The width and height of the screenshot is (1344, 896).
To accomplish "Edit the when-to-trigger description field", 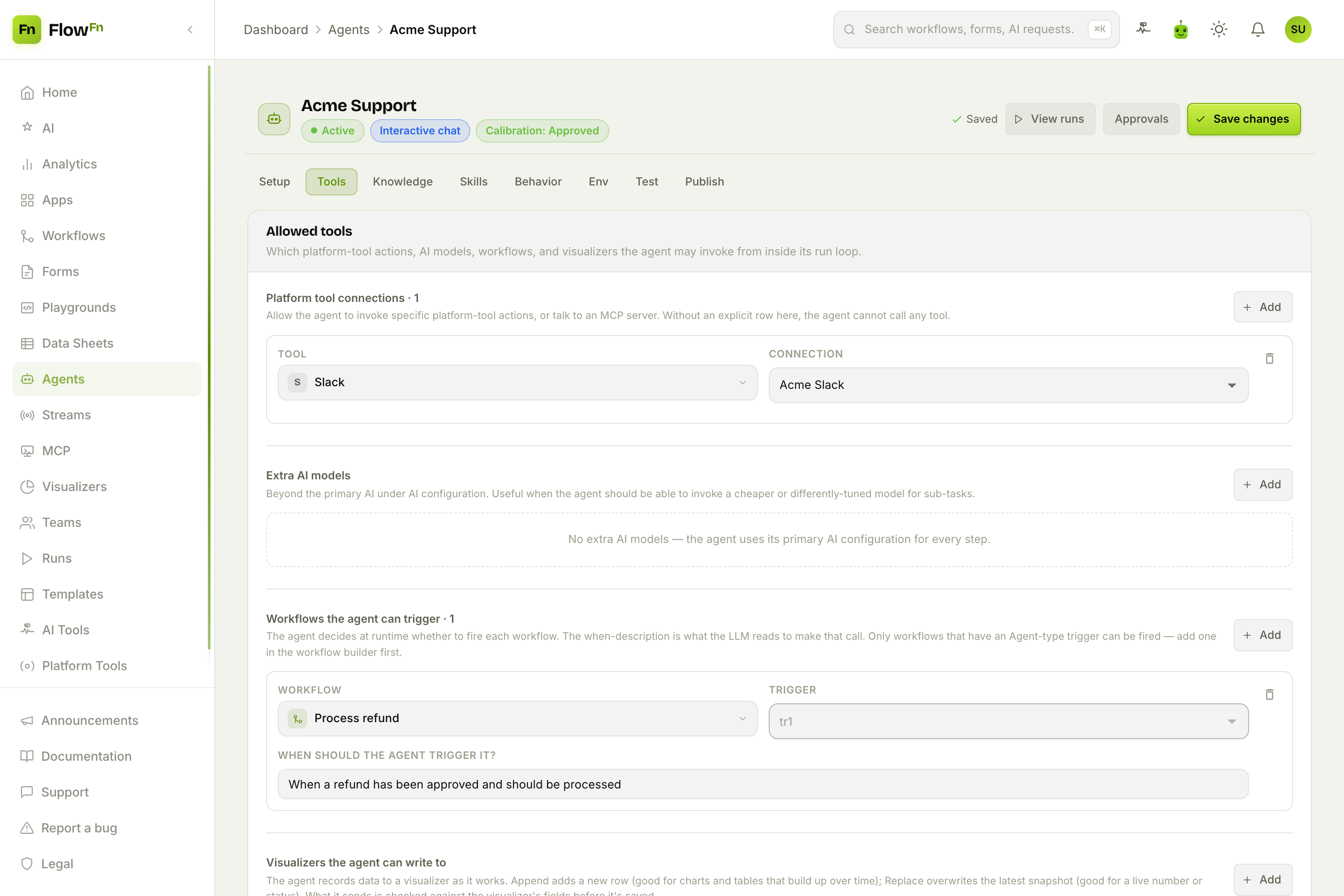I will (763, 784).
